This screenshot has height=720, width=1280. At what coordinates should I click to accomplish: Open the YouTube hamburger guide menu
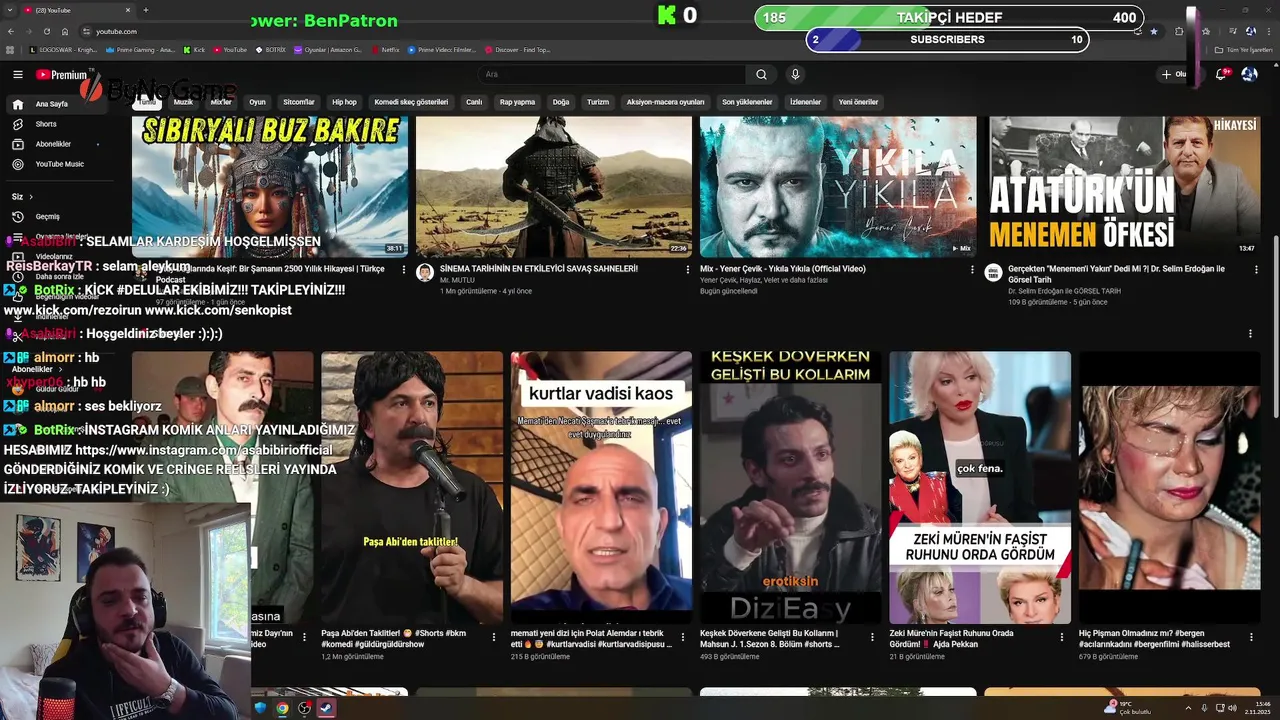[17, 75]
